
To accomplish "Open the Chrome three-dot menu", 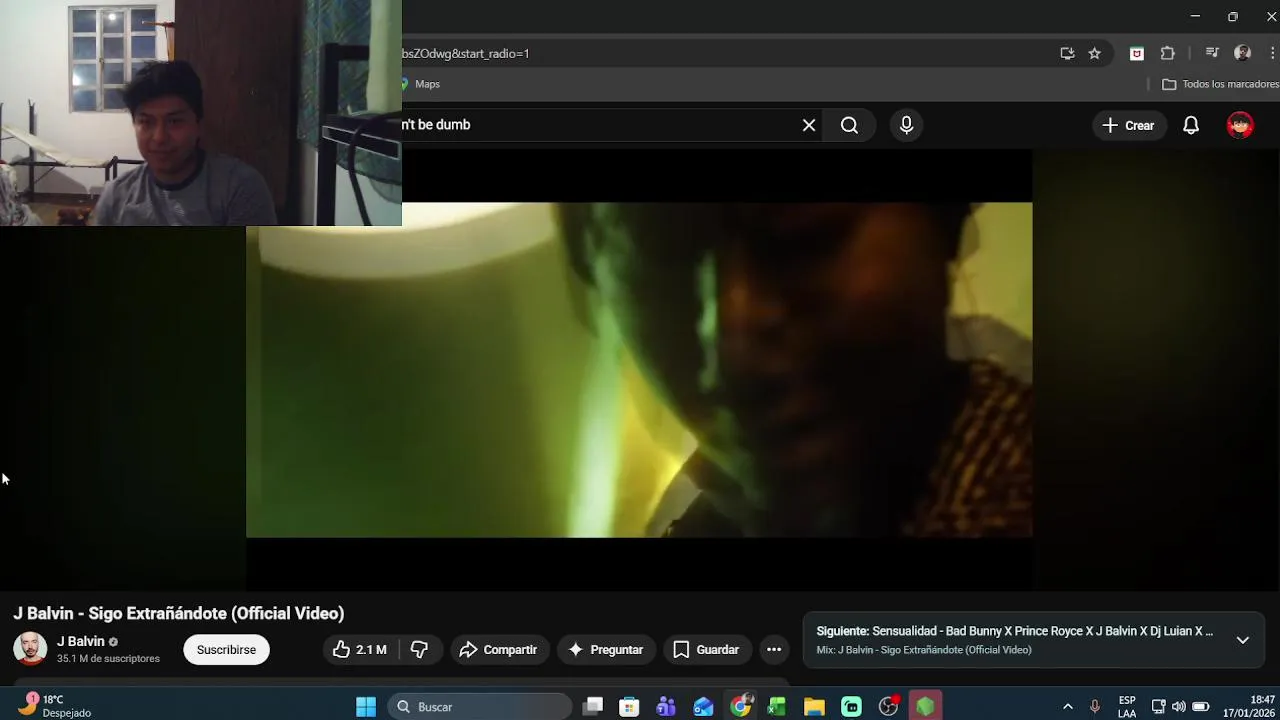I will [1273, 53].
